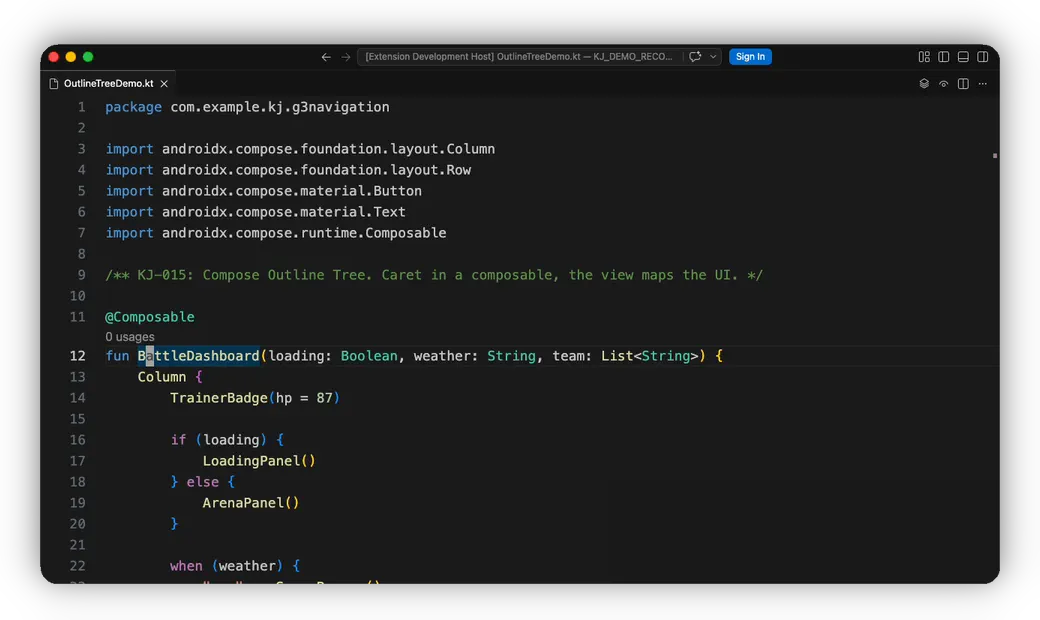This screenshot has width=1040, height=620.
Task: Go forward with the right arrow
Action: coord(346,57)
